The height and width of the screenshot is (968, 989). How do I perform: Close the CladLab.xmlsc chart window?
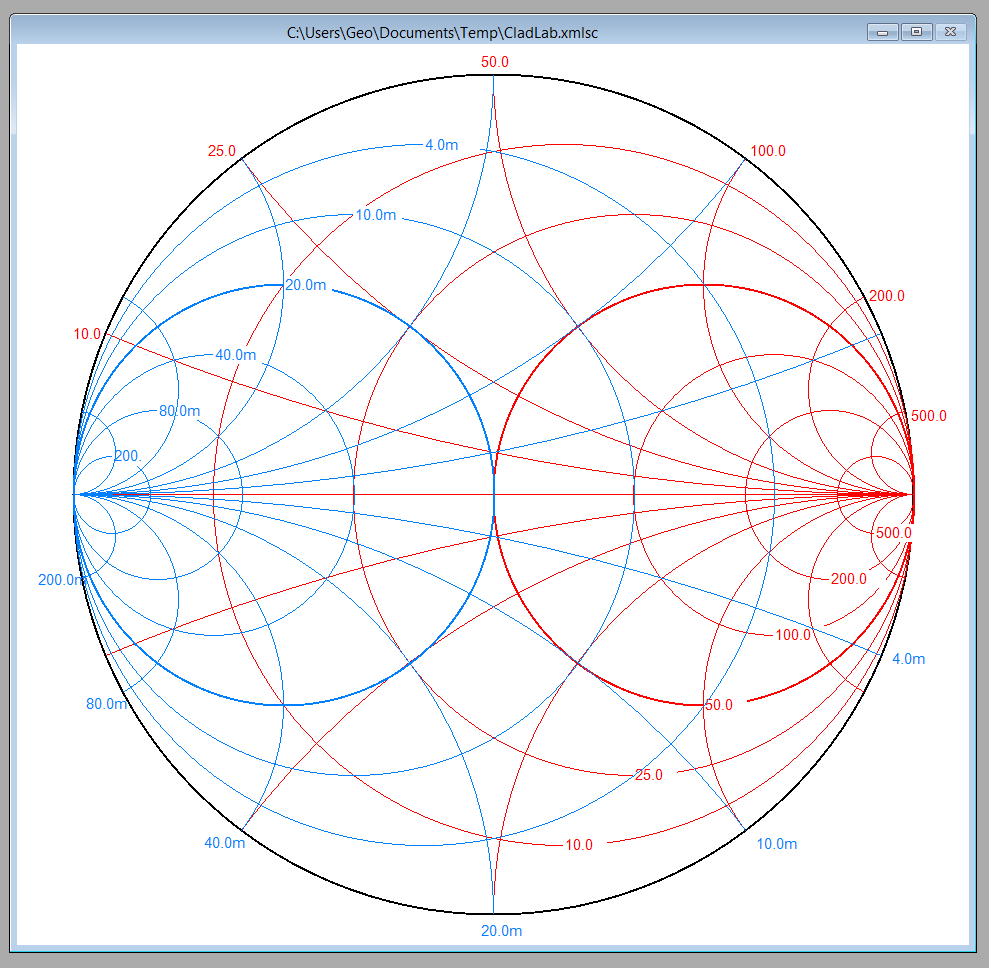click(951, 32)
